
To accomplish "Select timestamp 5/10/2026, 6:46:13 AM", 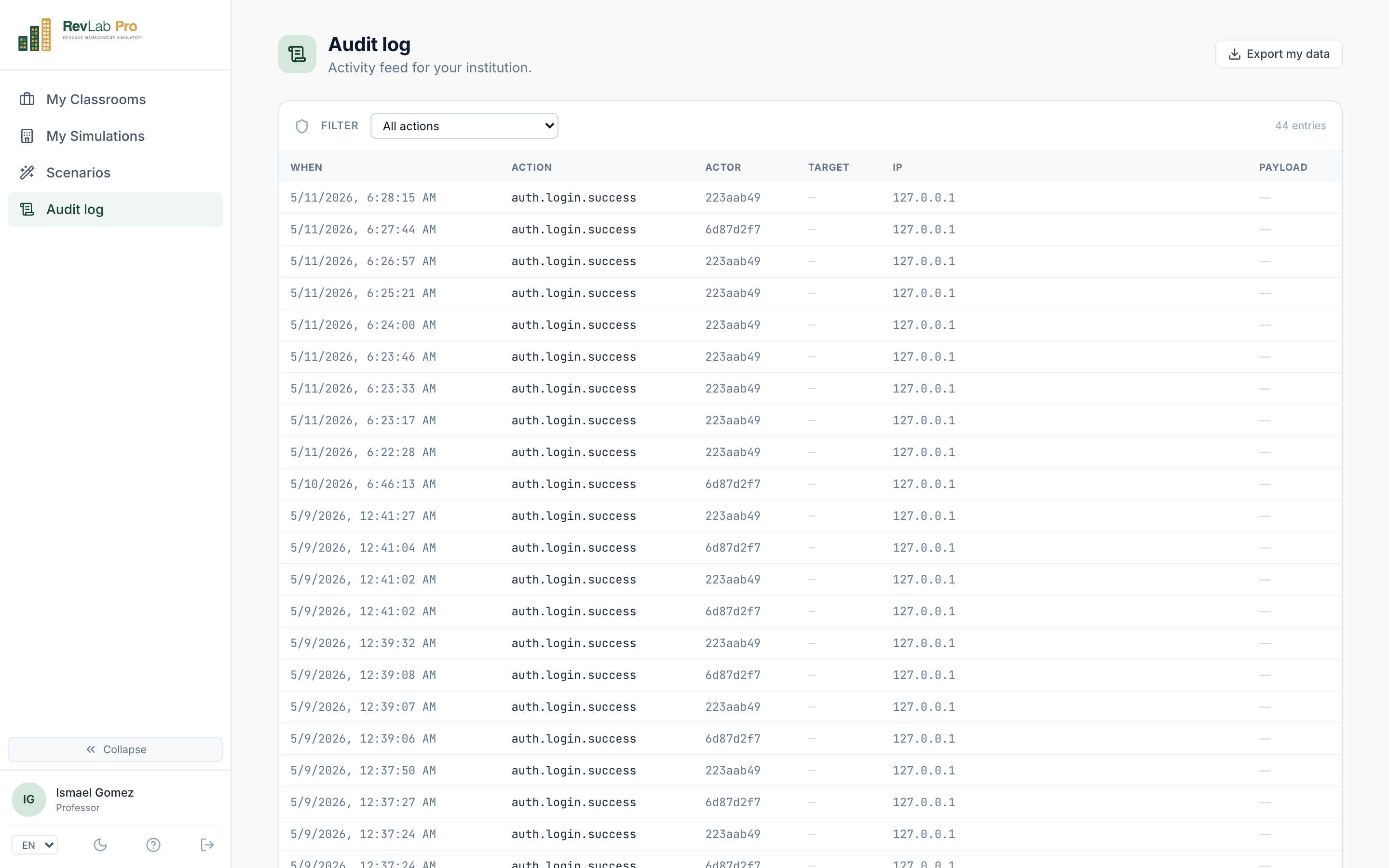I will pyautogui.click(x=363, y=485).
